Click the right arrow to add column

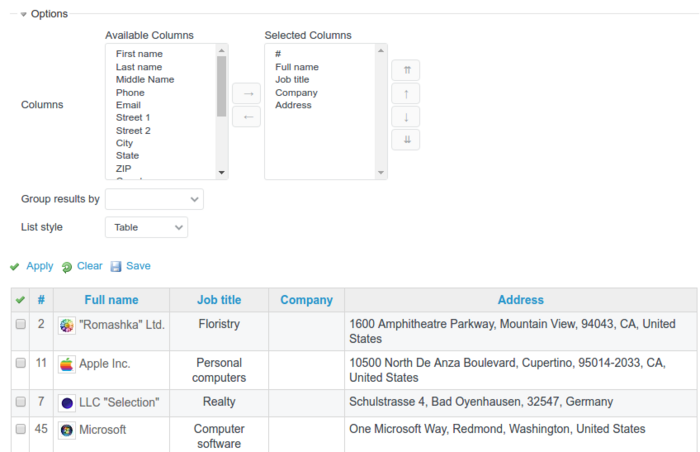point(246,93)
